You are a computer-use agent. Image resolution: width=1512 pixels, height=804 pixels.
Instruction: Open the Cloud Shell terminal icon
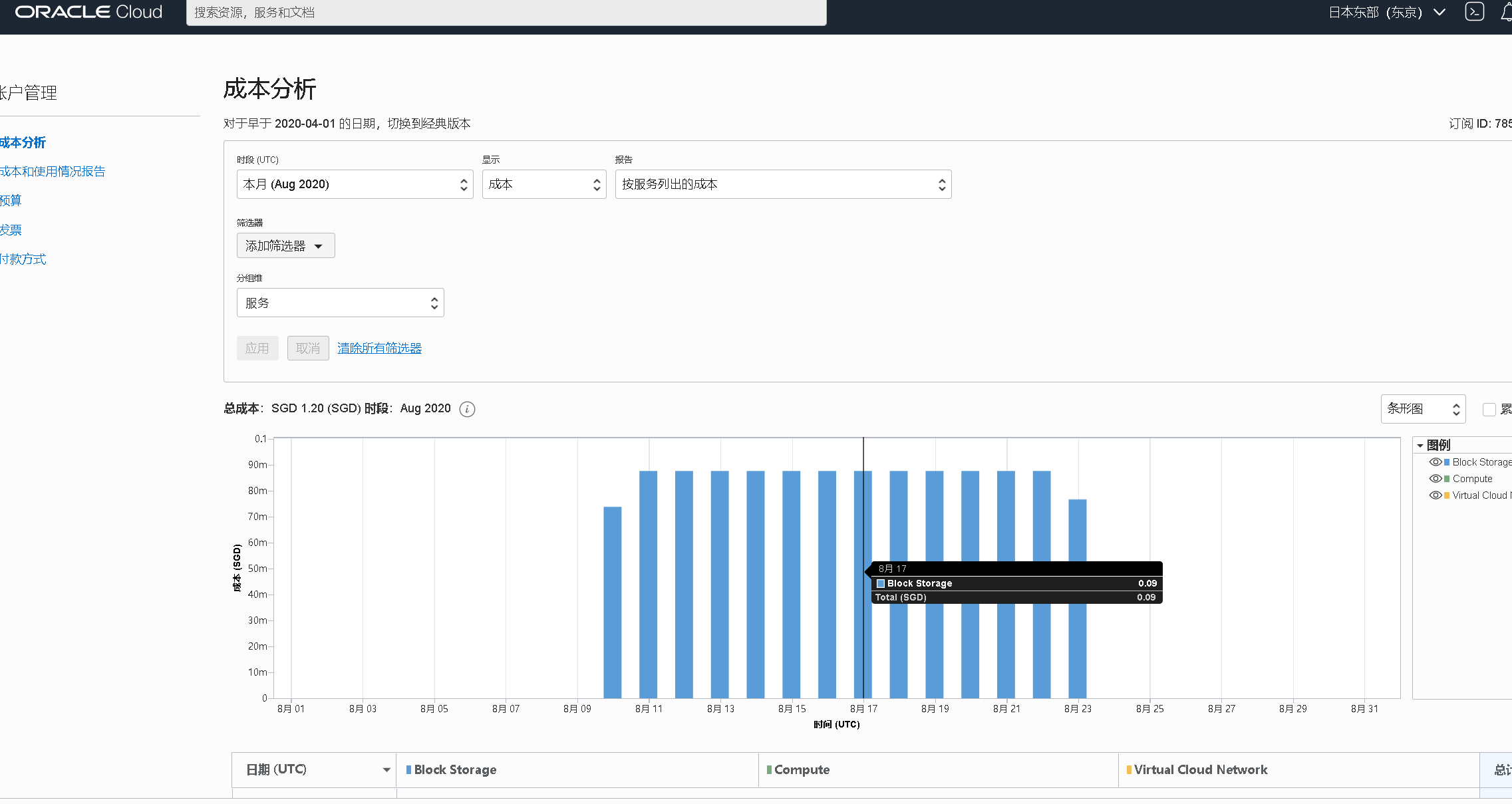1474,12
